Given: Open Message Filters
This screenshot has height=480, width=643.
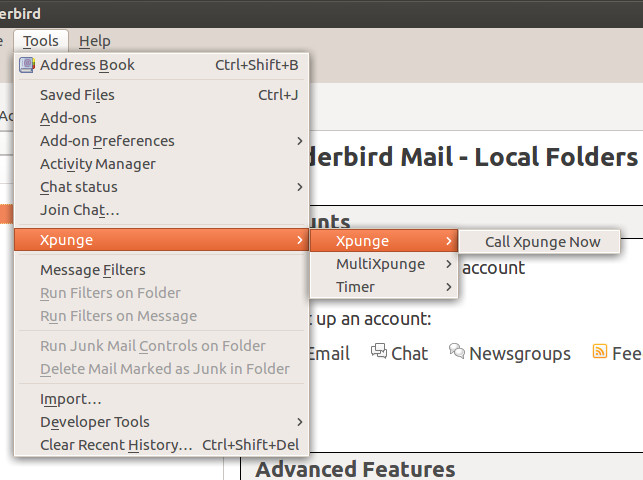Looking at the screenshot, I should coord(161,270).
